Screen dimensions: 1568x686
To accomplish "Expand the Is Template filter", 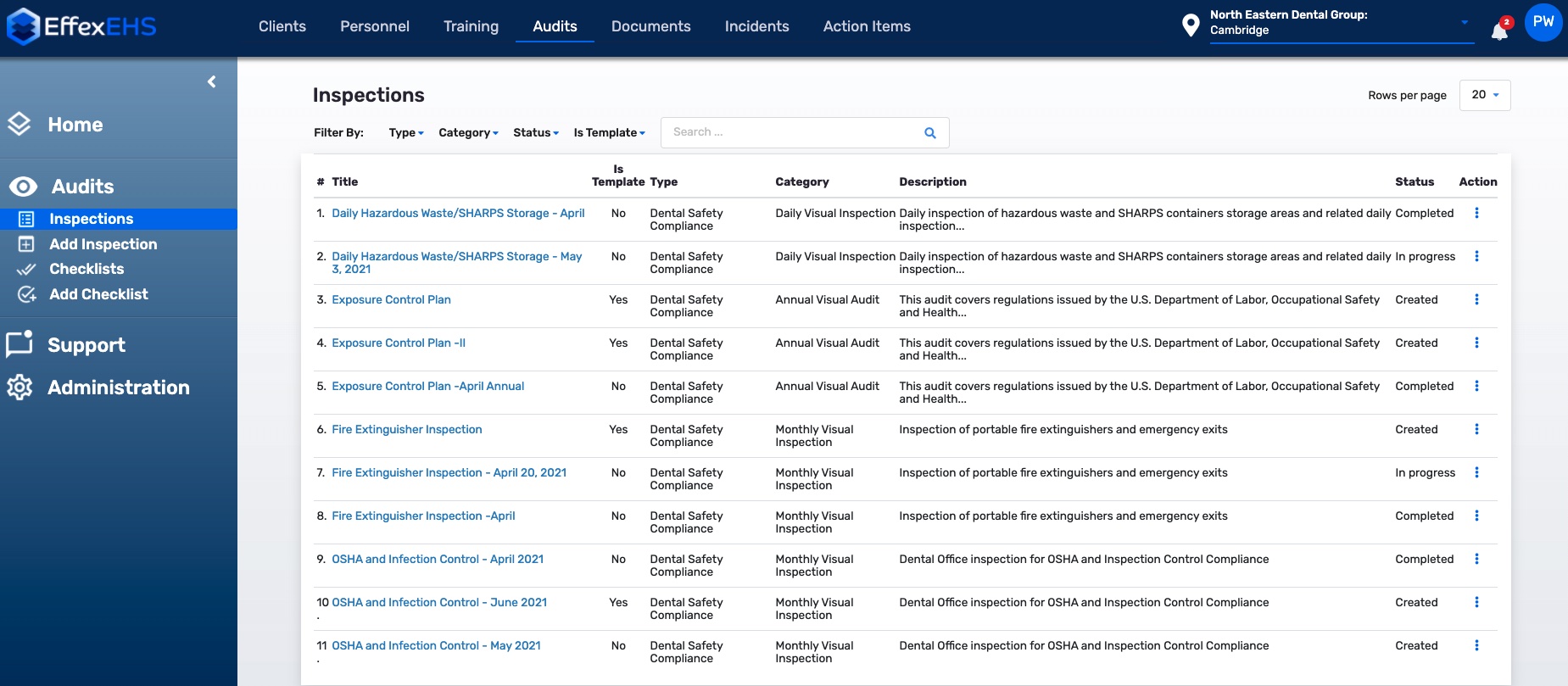I will pos(609,133).
